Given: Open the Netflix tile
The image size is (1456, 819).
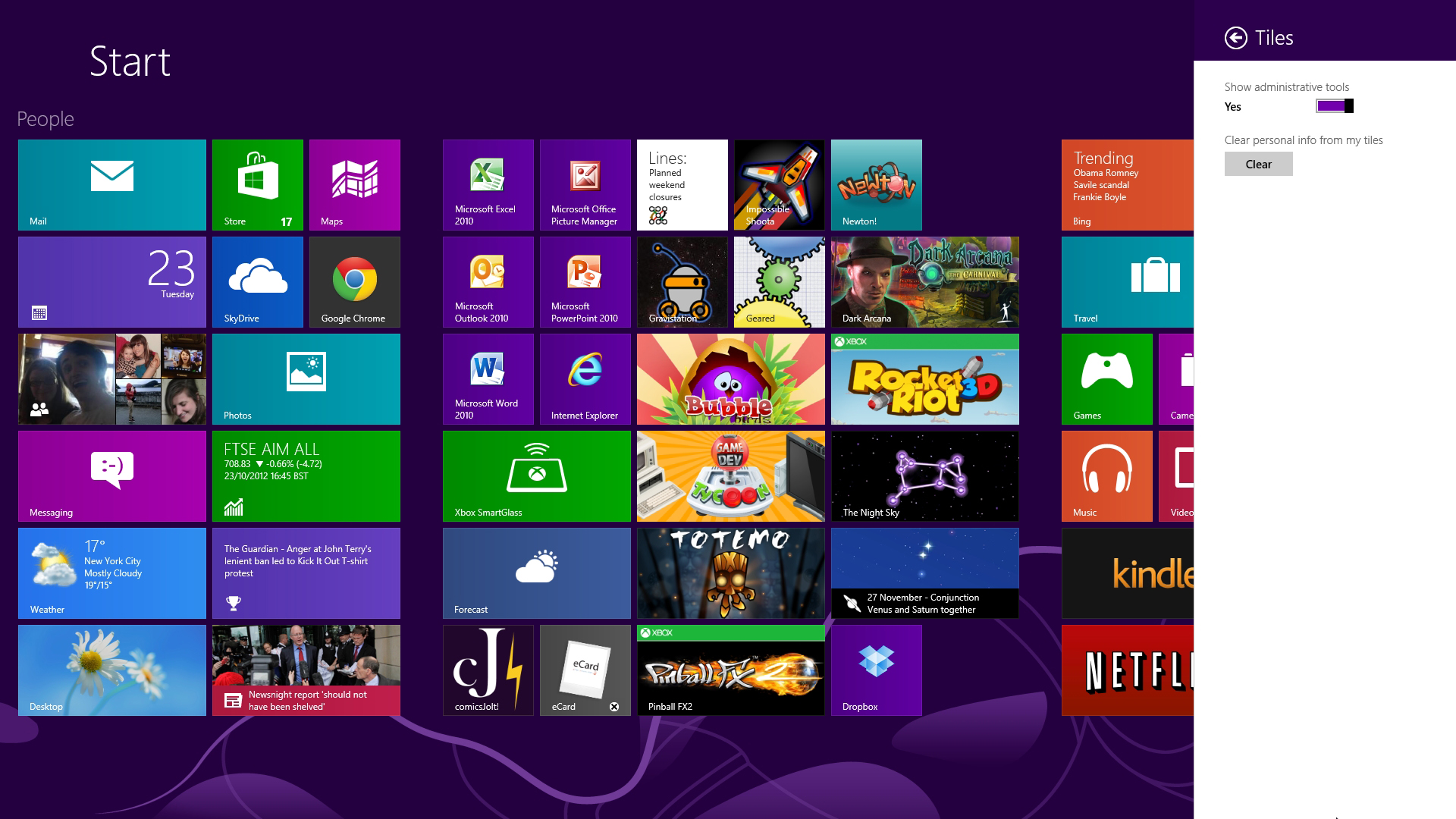Looking at the screenshot, I should (x=1128, y=670).
